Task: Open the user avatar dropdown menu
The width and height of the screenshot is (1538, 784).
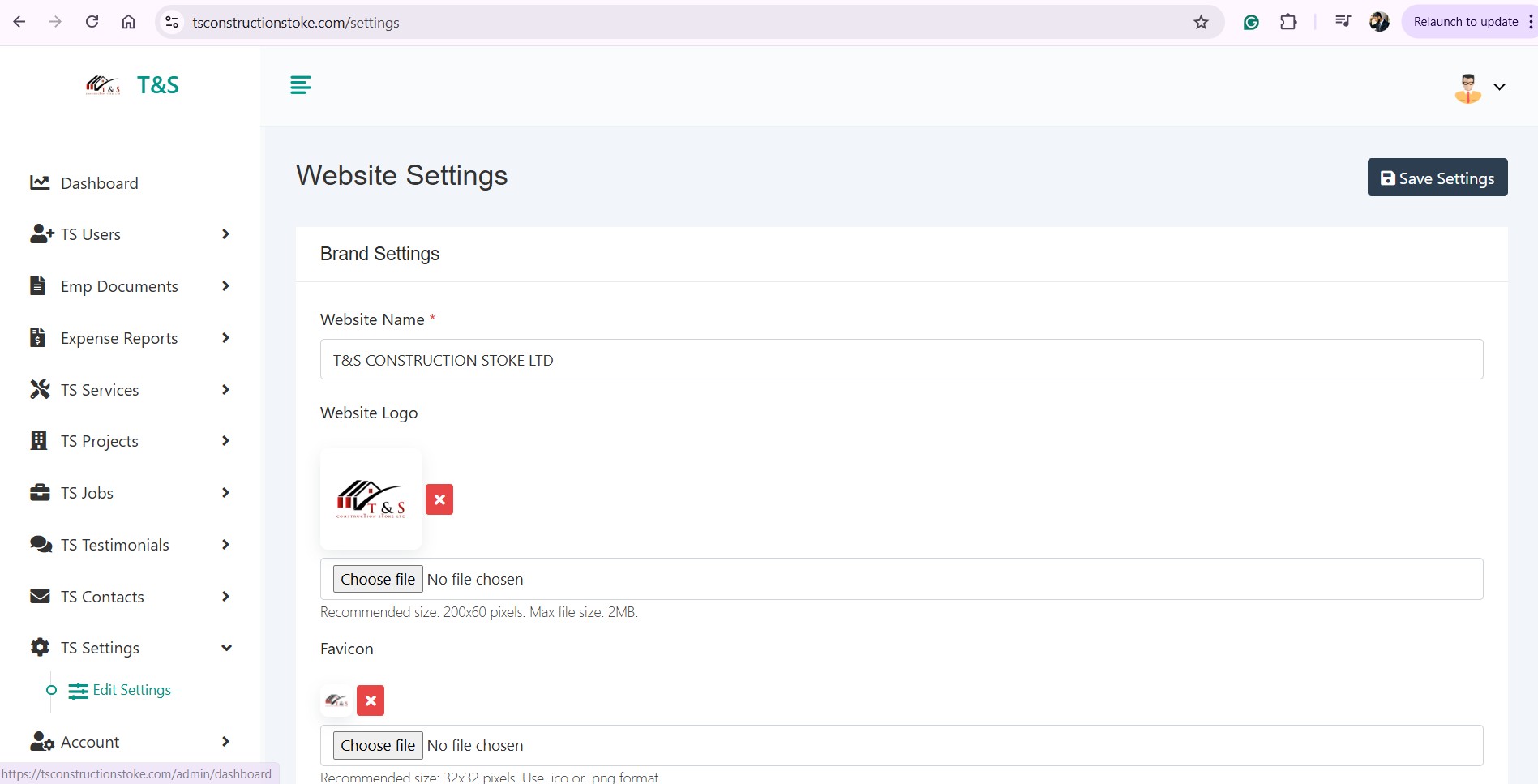Action: click(1480, 88)
